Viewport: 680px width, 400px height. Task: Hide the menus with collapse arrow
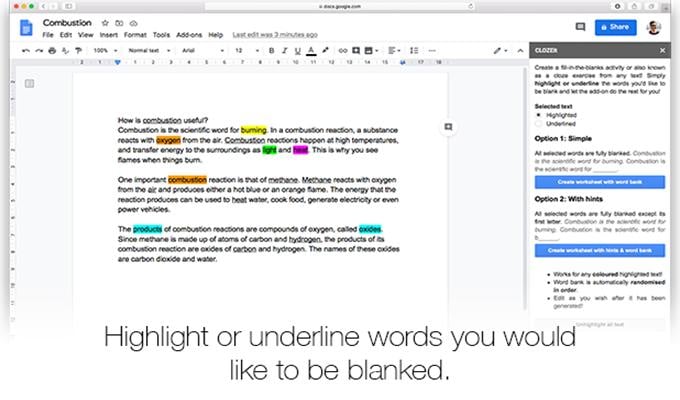tap(520, 51)
